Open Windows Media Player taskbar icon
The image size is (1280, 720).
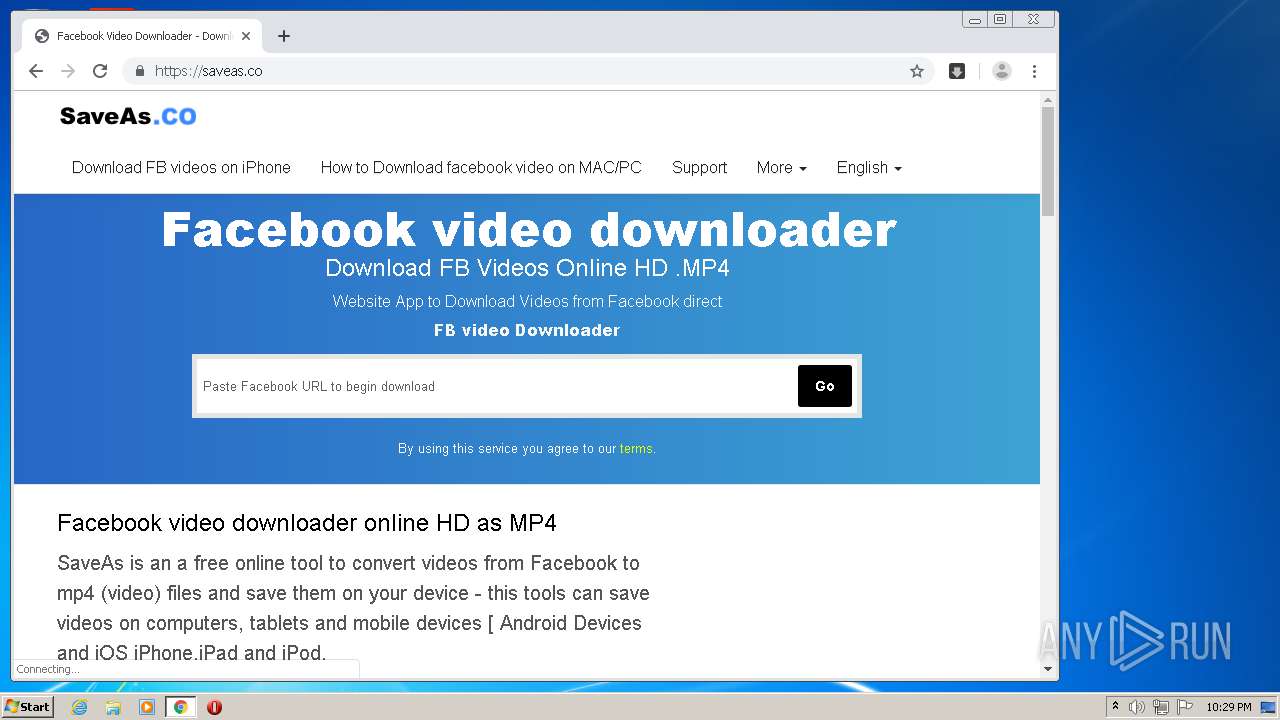[147, 707]
